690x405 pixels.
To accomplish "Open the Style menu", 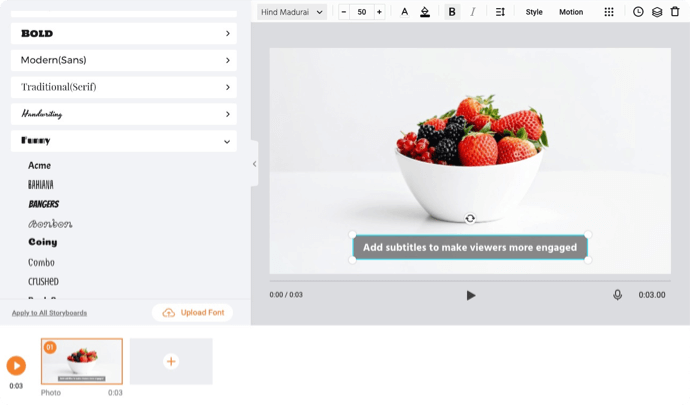I will 534,12.
